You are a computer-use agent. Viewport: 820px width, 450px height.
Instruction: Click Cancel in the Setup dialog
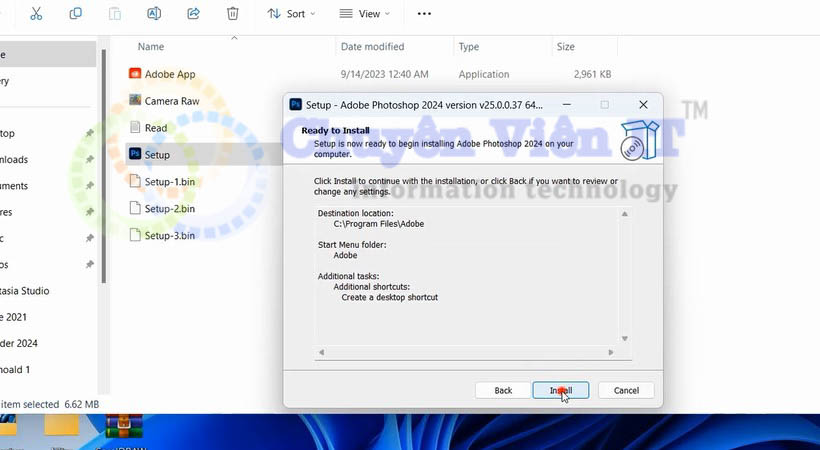(626, 390)
